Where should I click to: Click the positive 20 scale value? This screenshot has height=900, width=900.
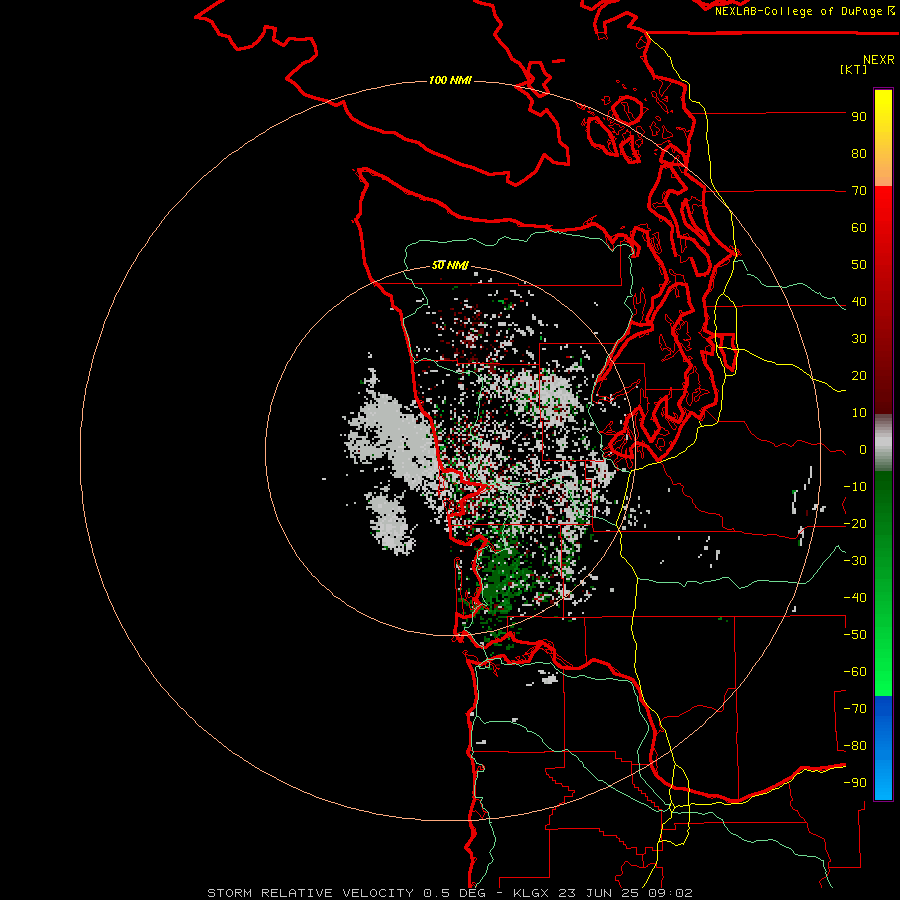pyautogui.click(x=859, y=376)
